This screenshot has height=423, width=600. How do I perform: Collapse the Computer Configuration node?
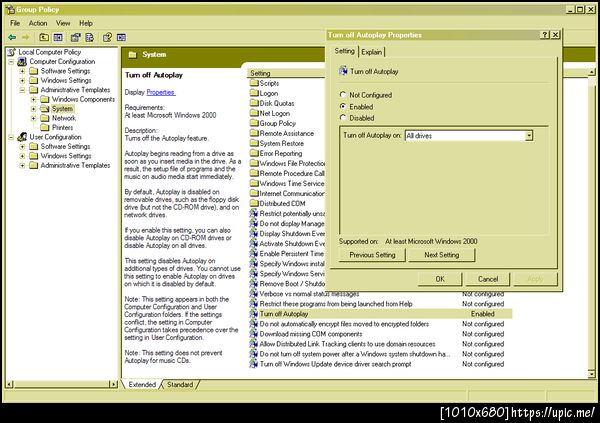11,62
